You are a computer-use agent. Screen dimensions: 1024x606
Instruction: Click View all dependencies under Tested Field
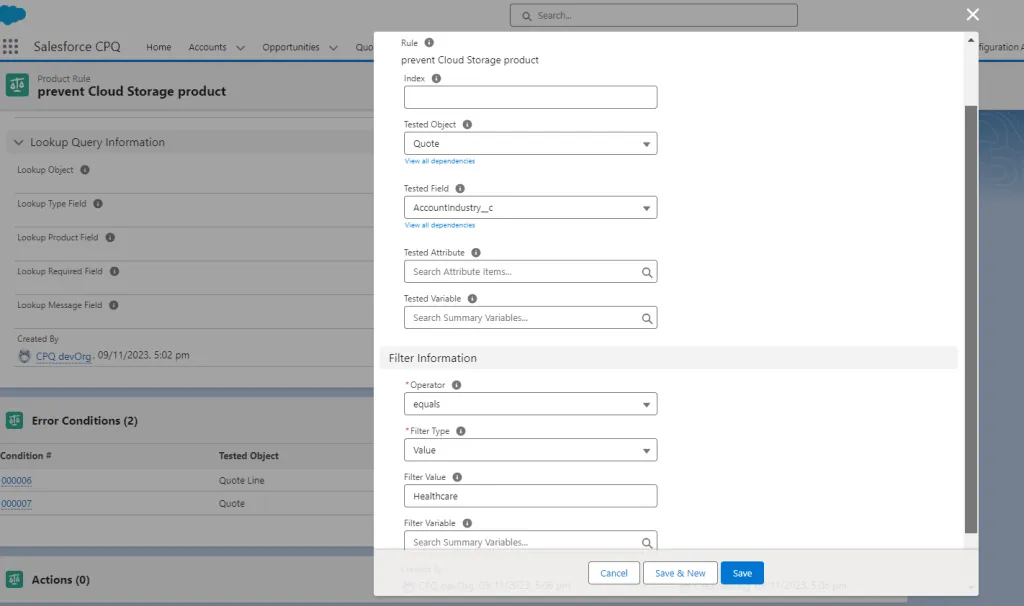(x=440, y=225)
